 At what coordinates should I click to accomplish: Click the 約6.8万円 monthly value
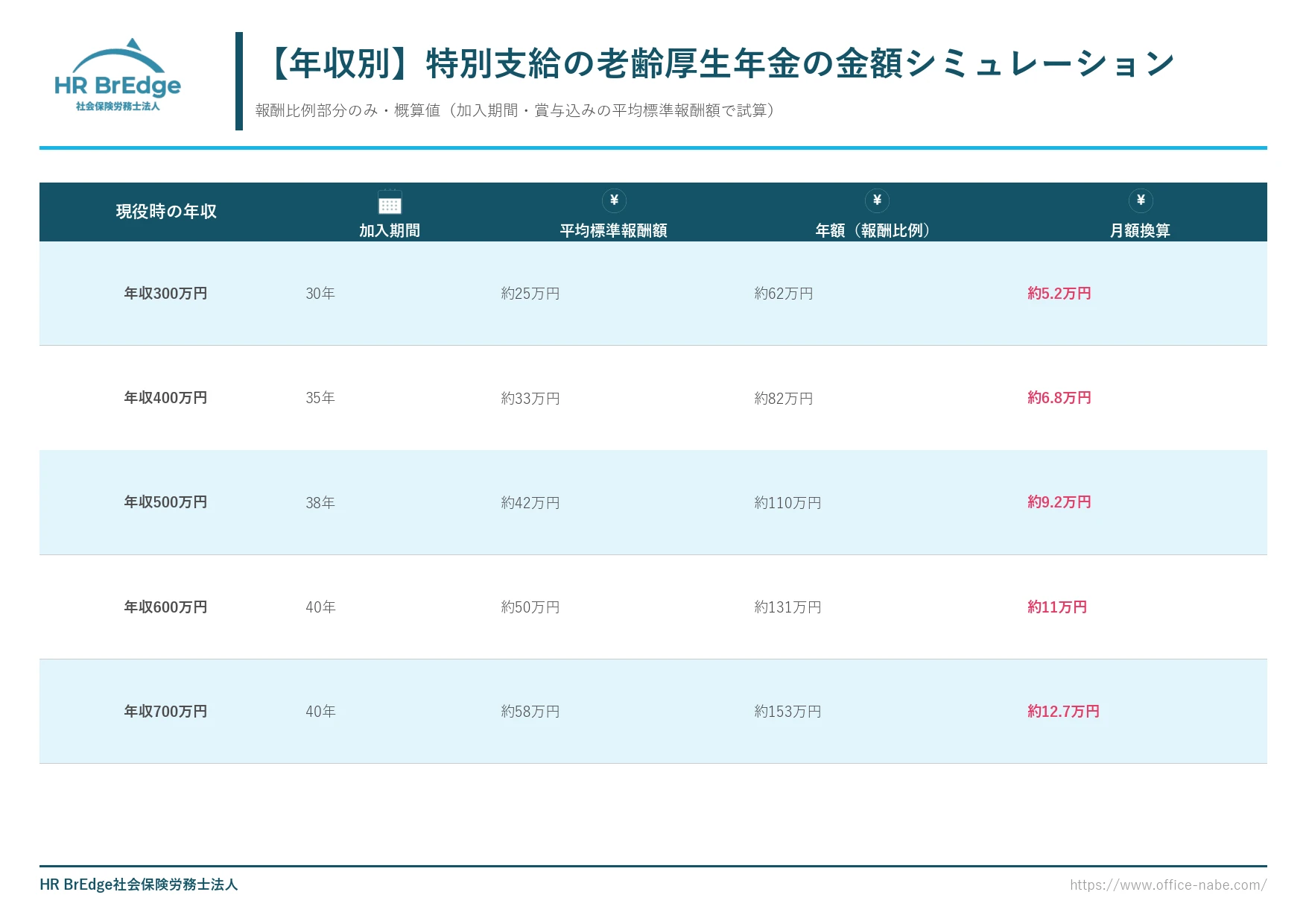(1059, 398)
